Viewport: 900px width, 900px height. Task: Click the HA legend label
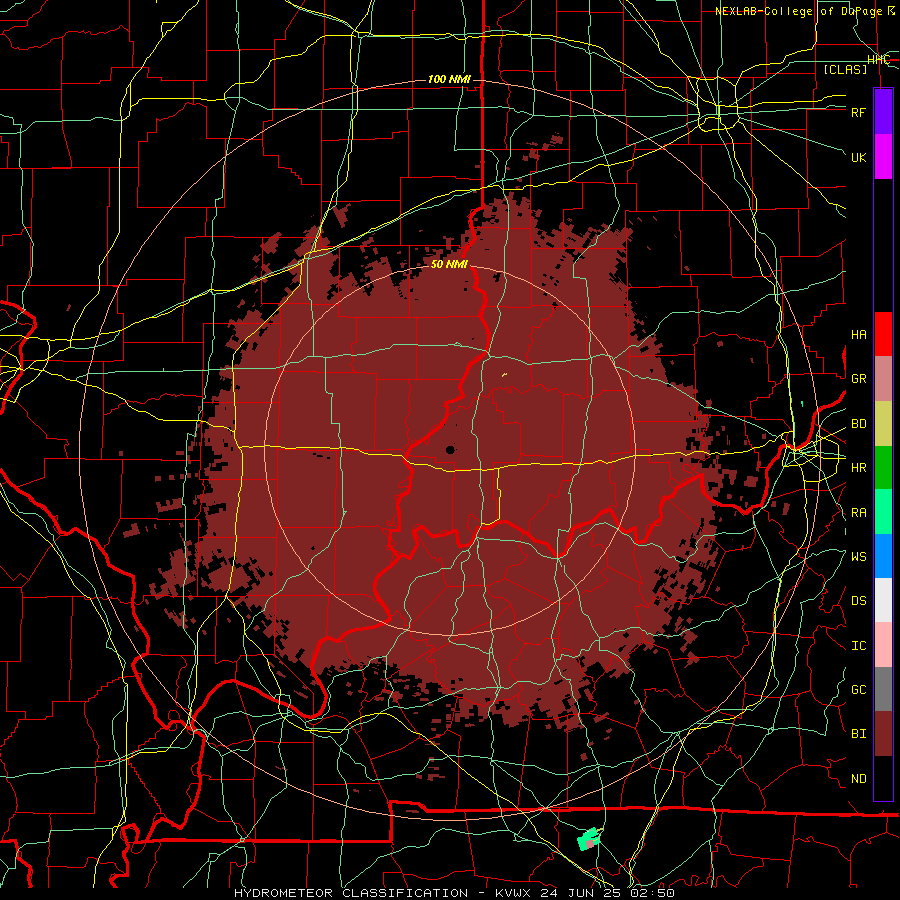point(858,335)
